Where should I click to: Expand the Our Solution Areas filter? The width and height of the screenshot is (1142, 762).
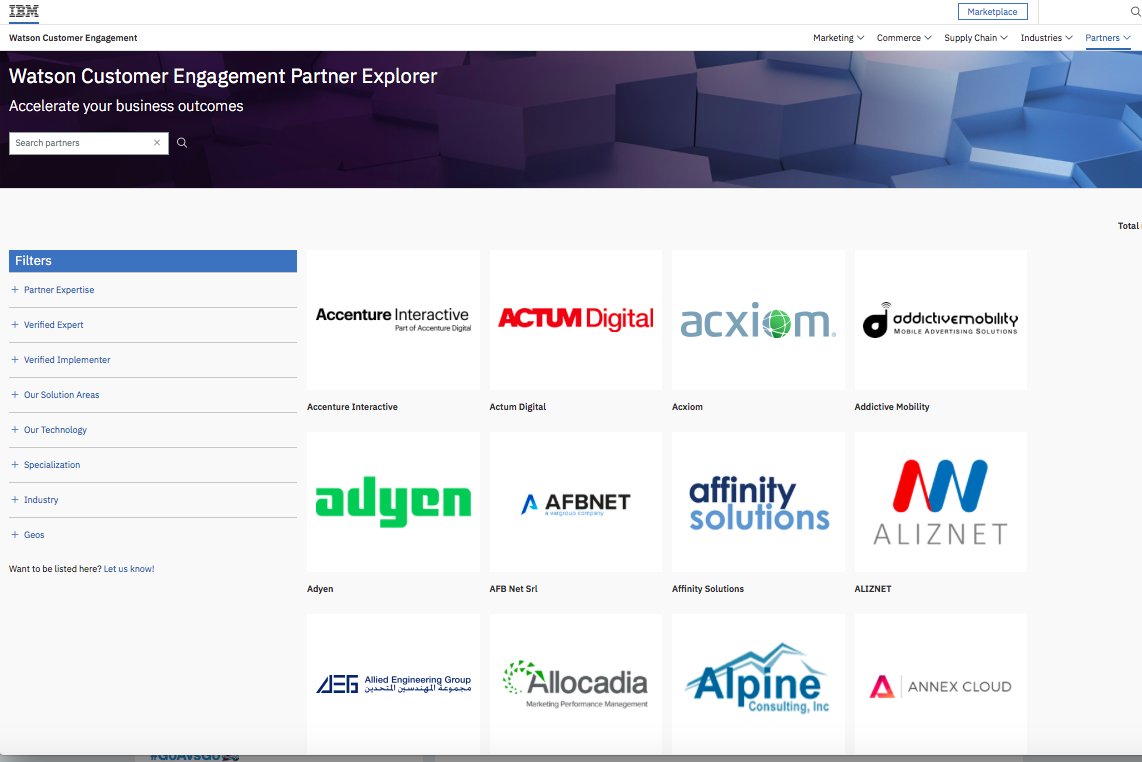coord(62,394)
